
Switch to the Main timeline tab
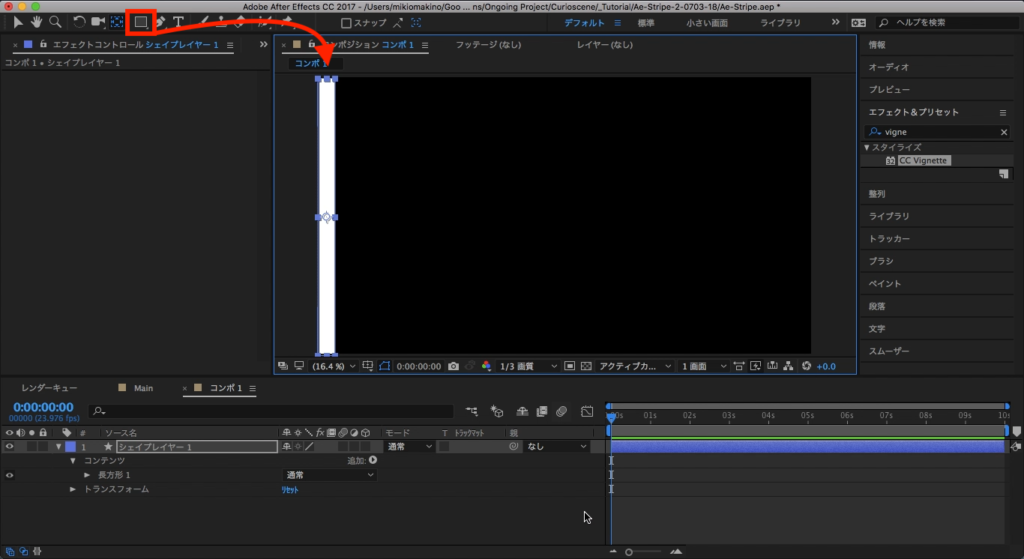pos(143,387)
